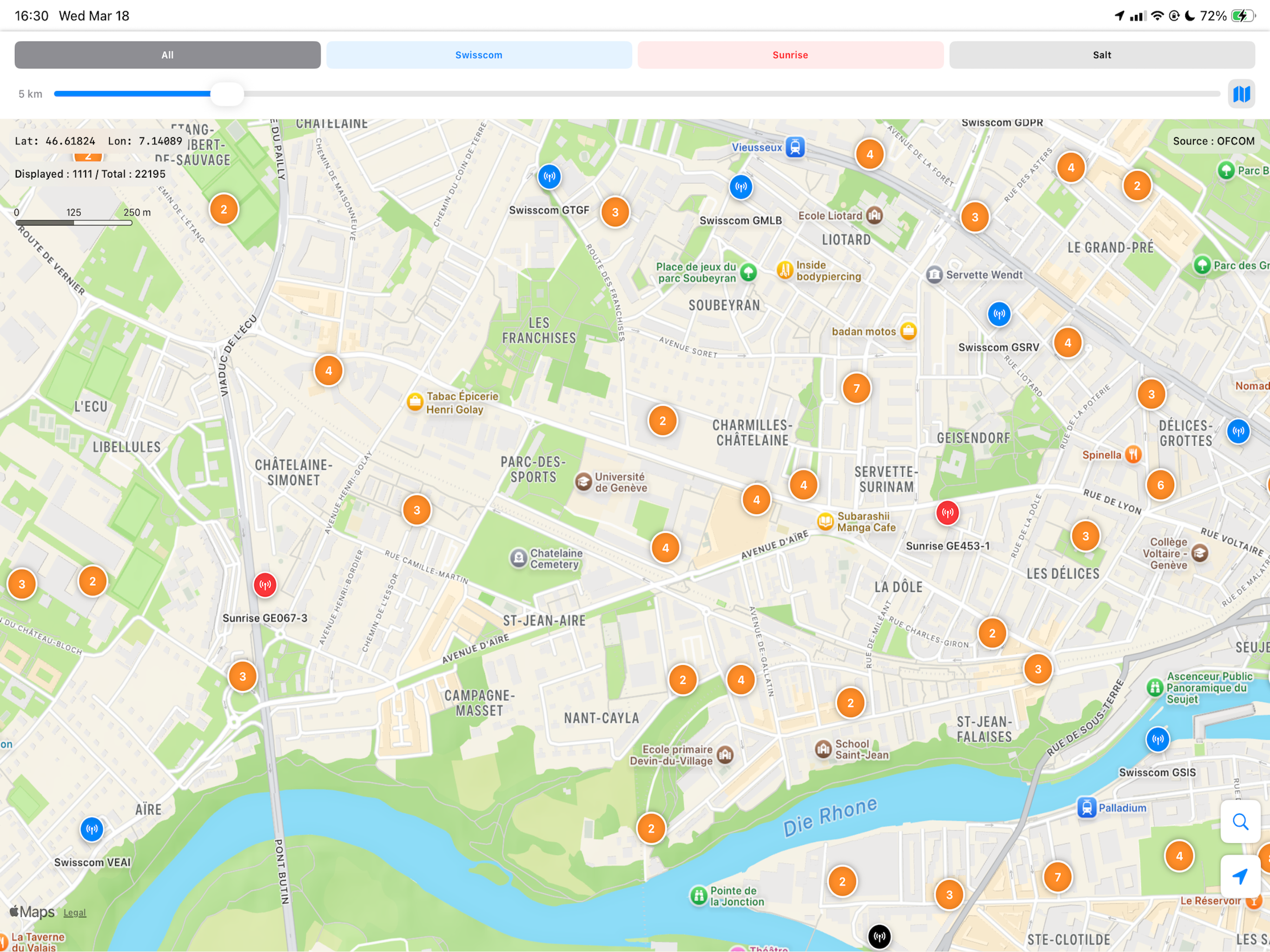1270x952 pixels.
Task: Open the map style icon
Action: tap(1241, 93)
